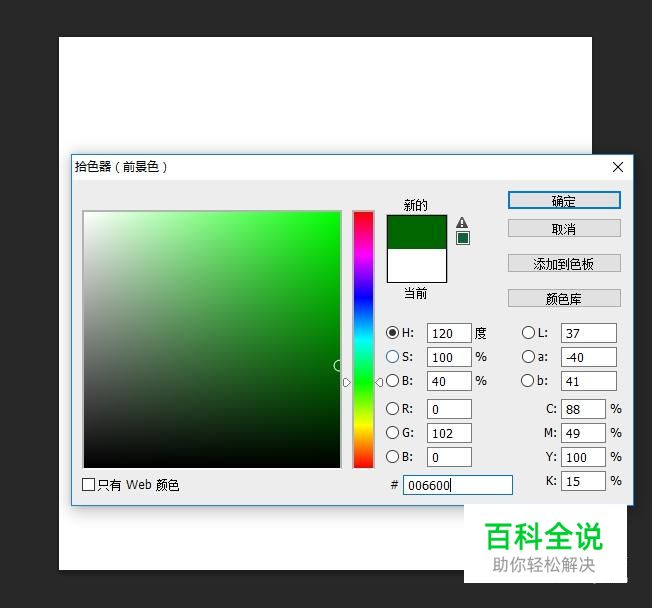652x608 pixels.
Task: Click the K black field showing 15
Action: coord(583,481)
